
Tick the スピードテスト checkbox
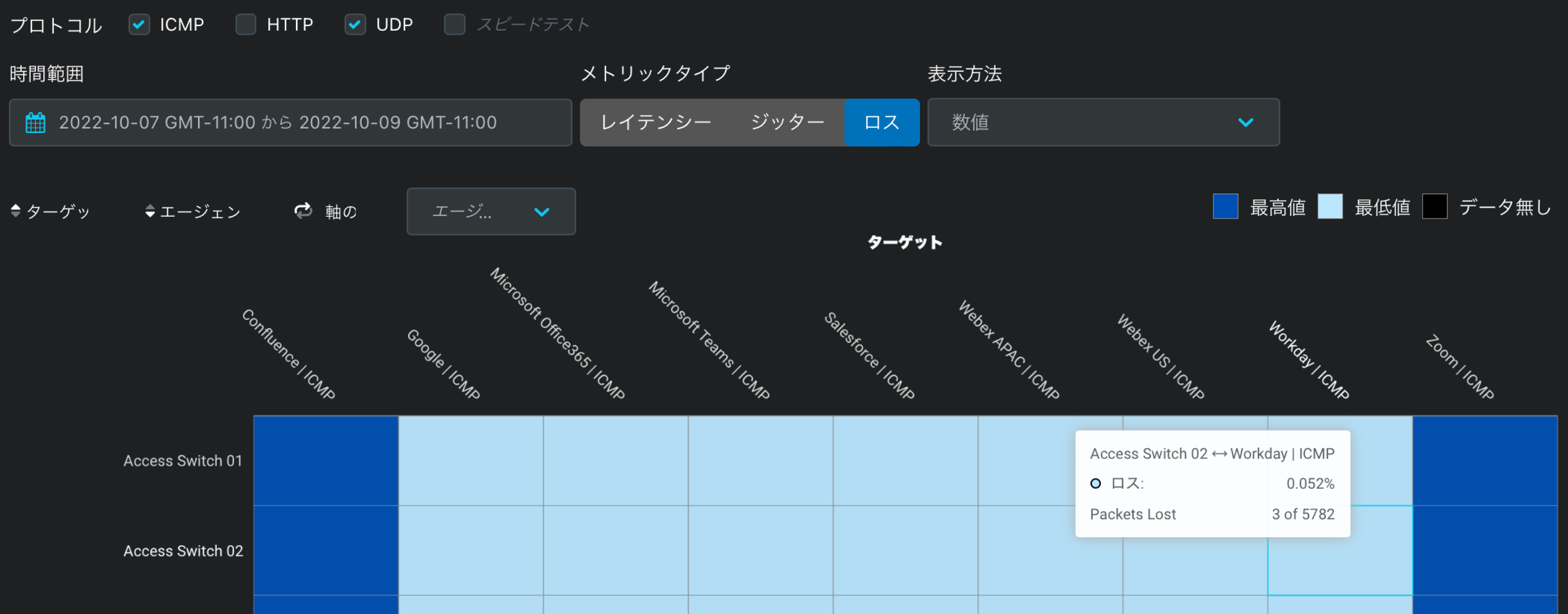454,24
